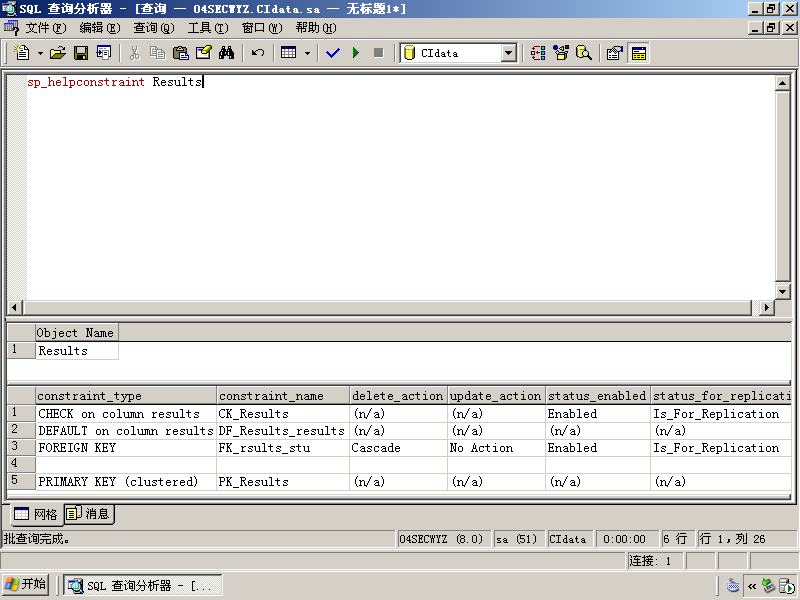Click in the query editor after Results
The width and height of the screenshot is (800, 600).
click(x=204, y=82)
